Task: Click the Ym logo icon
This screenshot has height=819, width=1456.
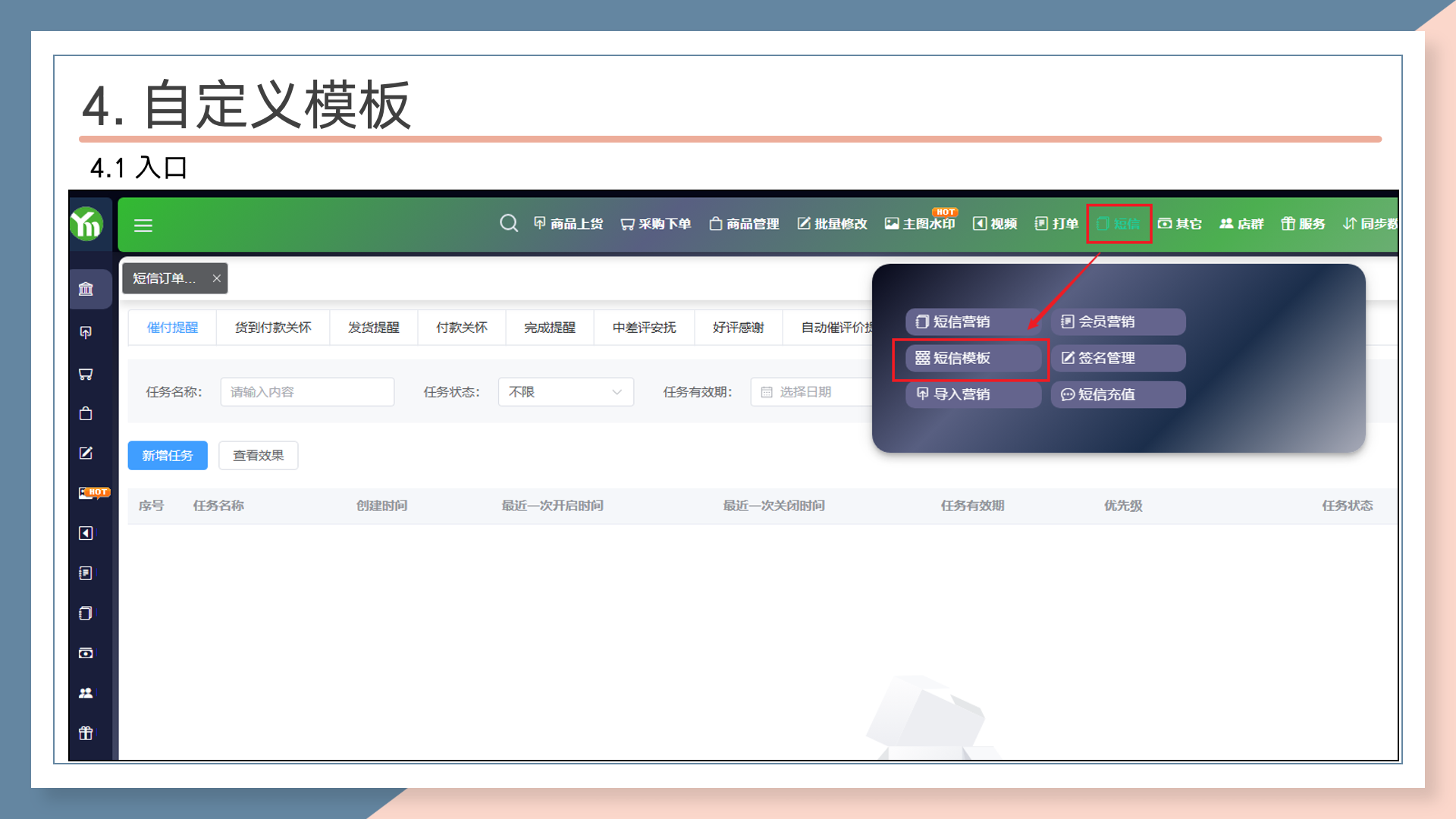Action: pyautogui.click(x=86, y=224)
